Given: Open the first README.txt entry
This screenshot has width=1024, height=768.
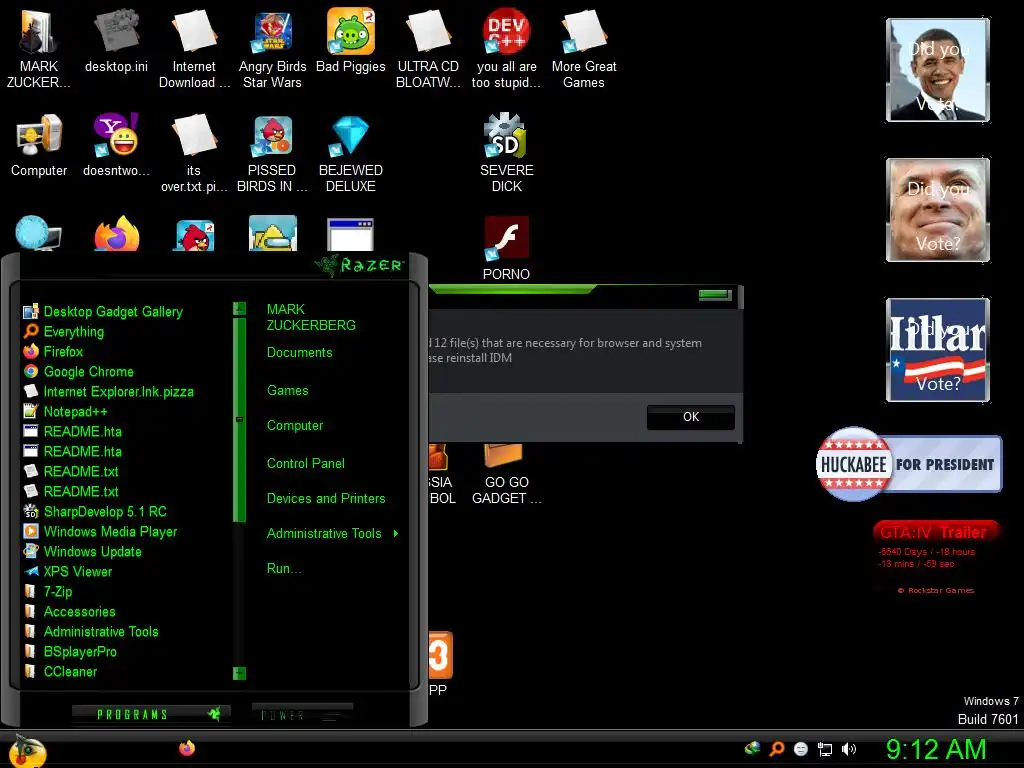Looking at the screenshot, I should 71,472.
